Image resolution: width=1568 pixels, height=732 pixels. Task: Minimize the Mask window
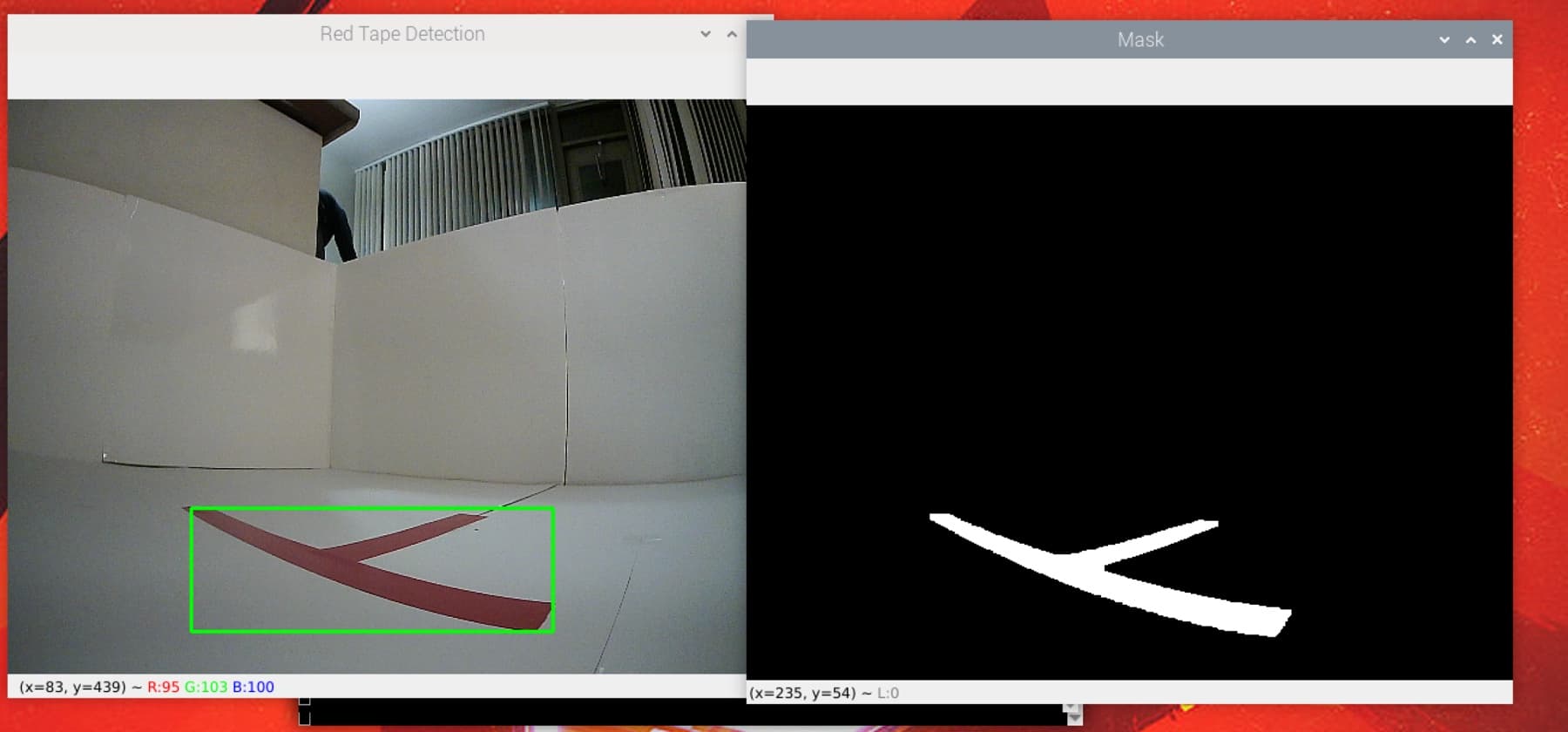1444,39
